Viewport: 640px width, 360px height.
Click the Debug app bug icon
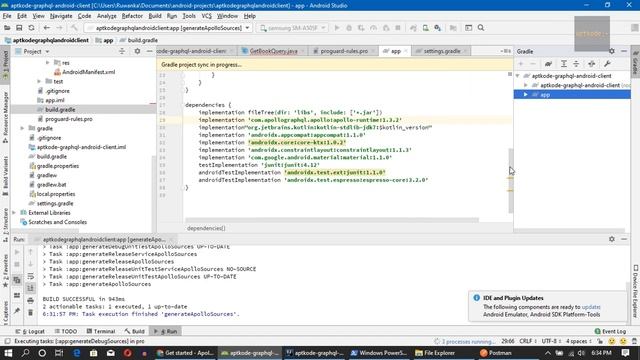349,28
